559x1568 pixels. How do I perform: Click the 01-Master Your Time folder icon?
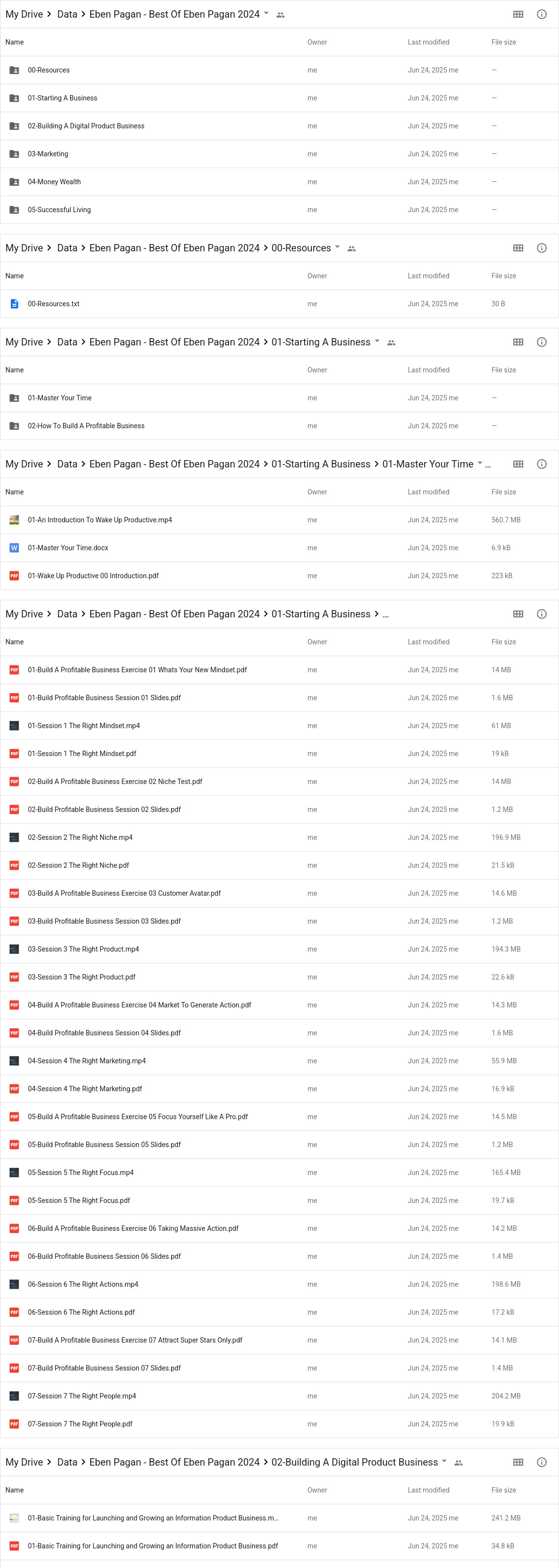[14, 398]
